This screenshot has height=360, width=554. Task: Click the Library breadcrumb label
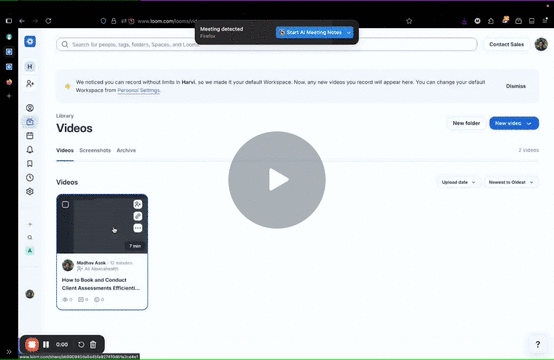65,116
